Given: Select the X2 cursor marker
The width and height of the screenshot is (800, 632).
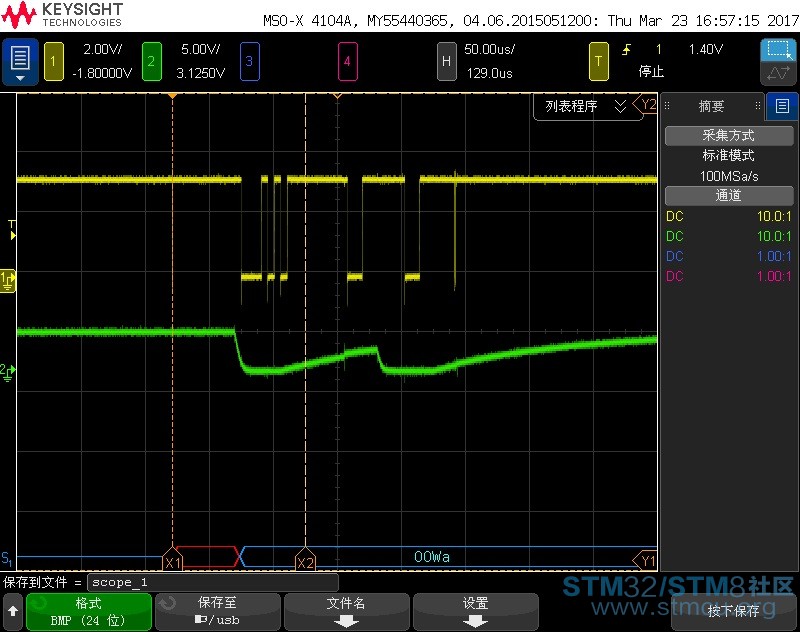Looking at the screenshot, I should [305, 559].
